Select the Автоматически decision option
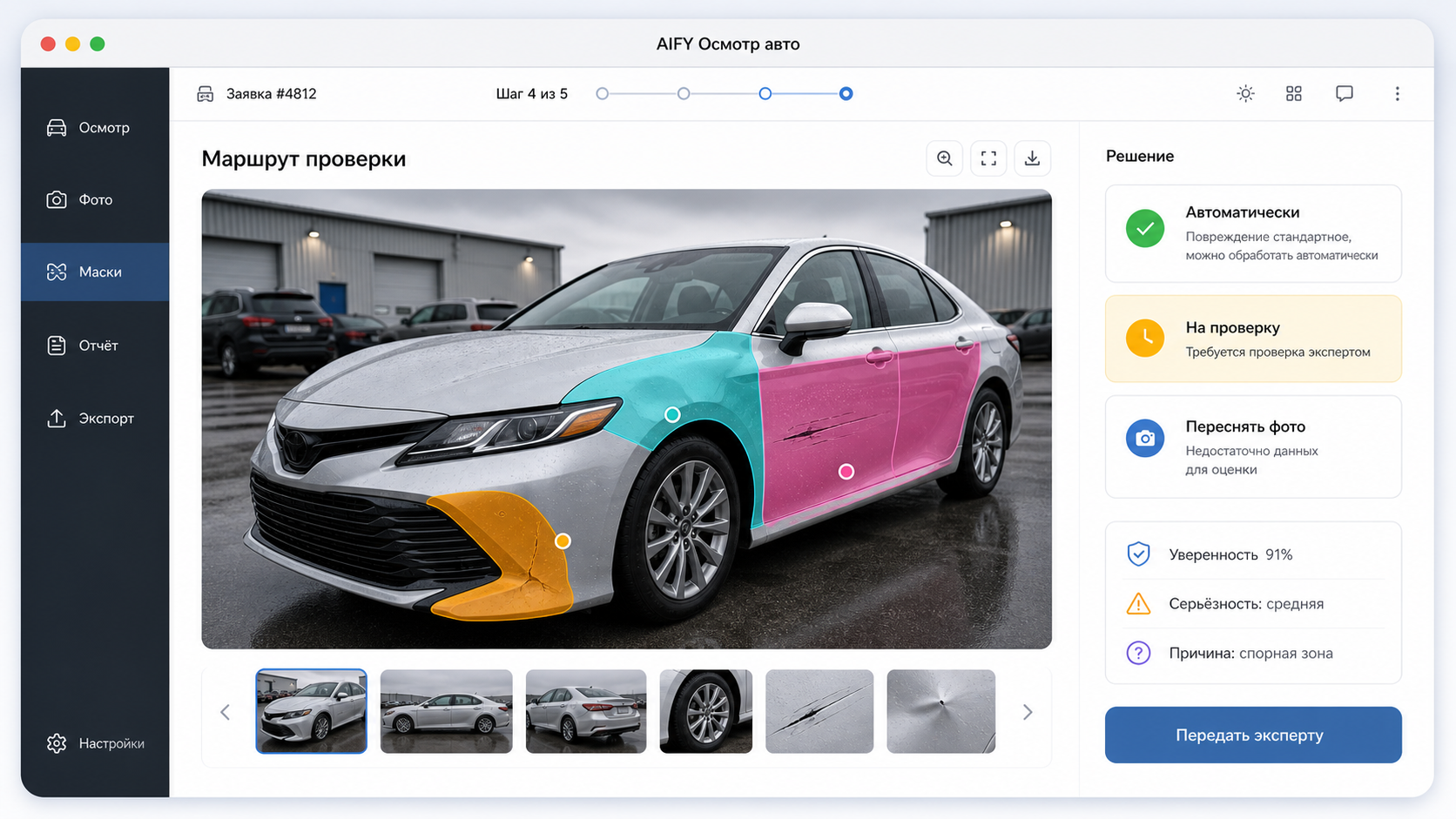The image size is (1456, 819). 1253,233
